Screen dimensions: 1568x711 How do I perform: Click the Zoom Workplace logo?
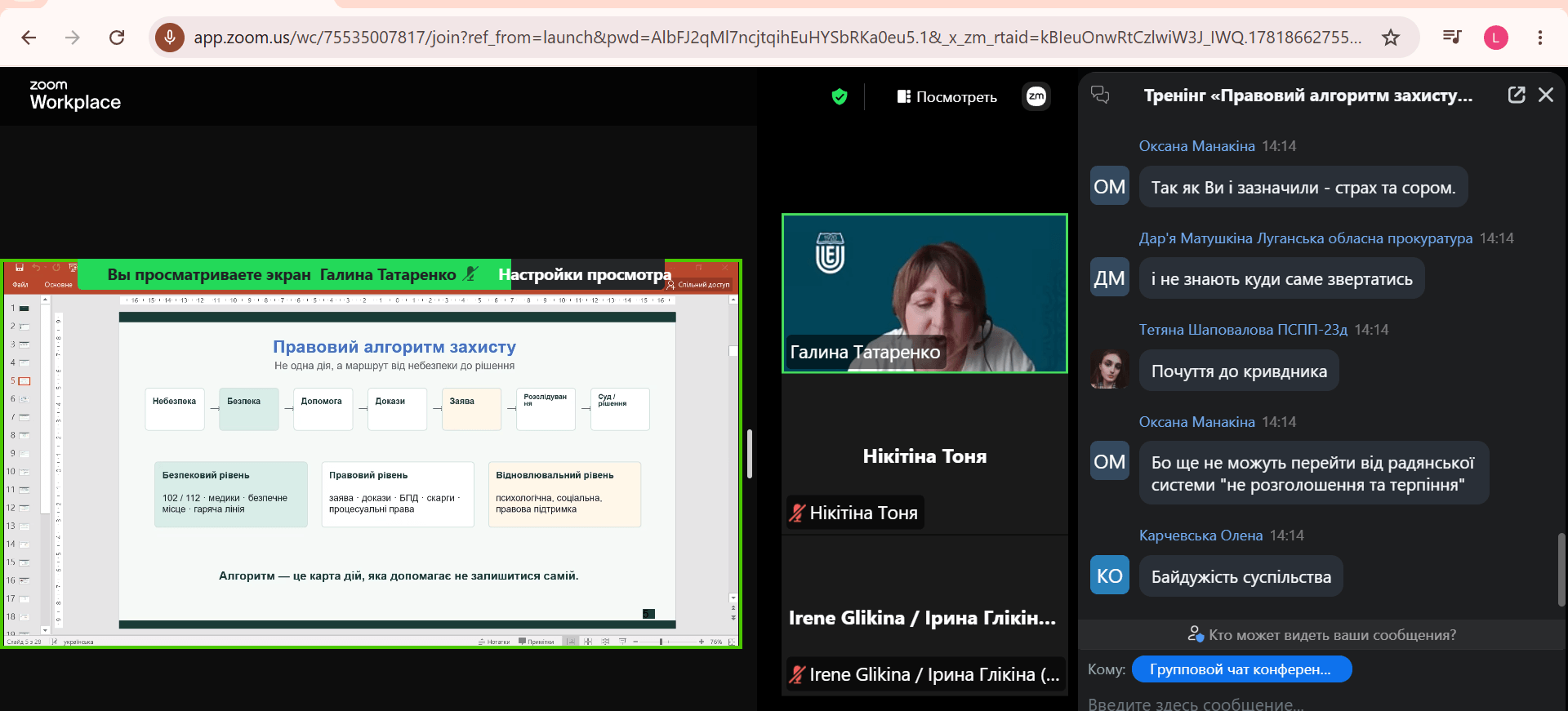click(x=75, y=96)
